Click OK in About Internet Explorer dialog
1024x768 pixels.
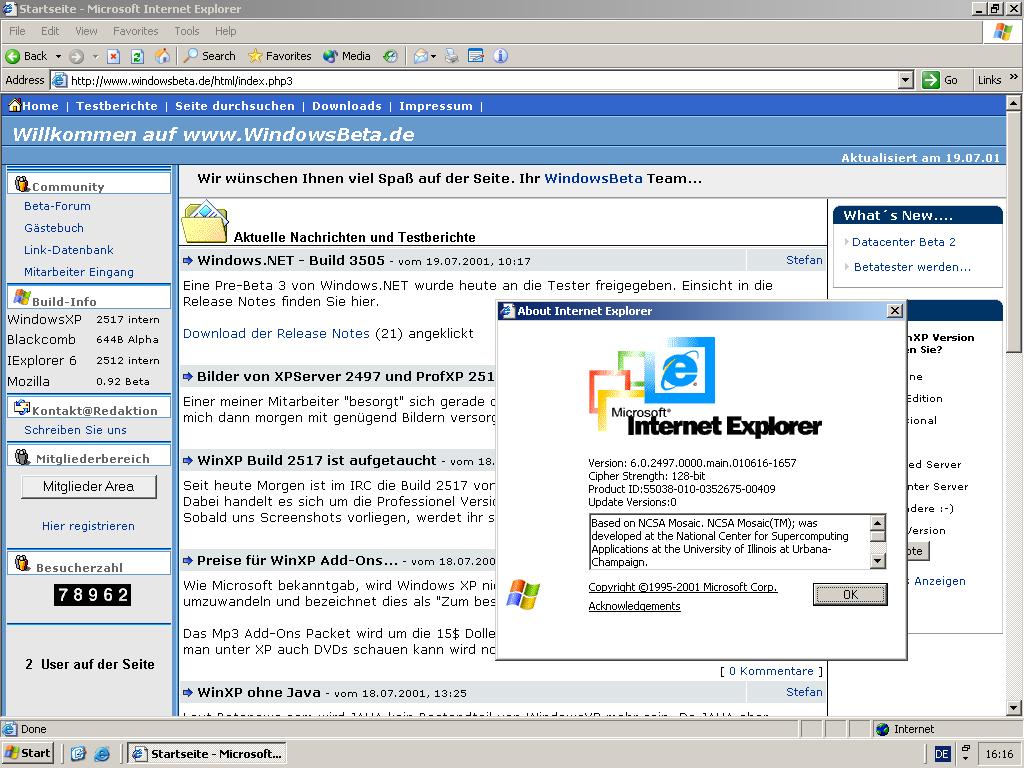tap(850, 594)
